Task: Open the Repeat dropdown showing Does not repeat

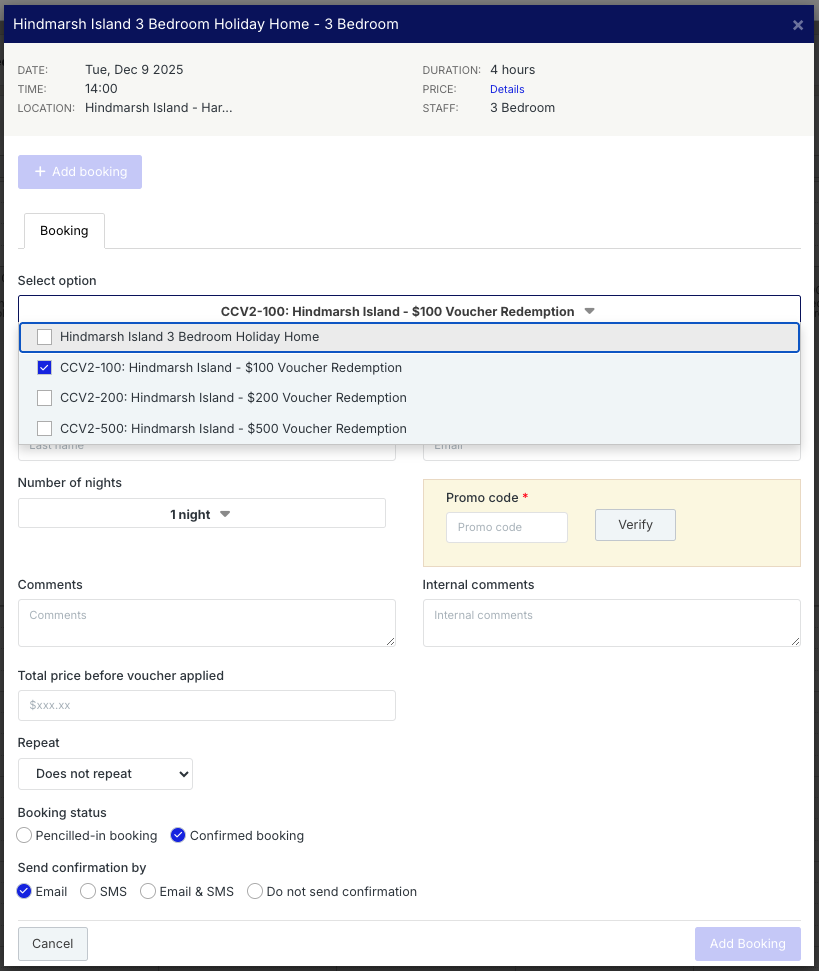Action: (105, 774)
